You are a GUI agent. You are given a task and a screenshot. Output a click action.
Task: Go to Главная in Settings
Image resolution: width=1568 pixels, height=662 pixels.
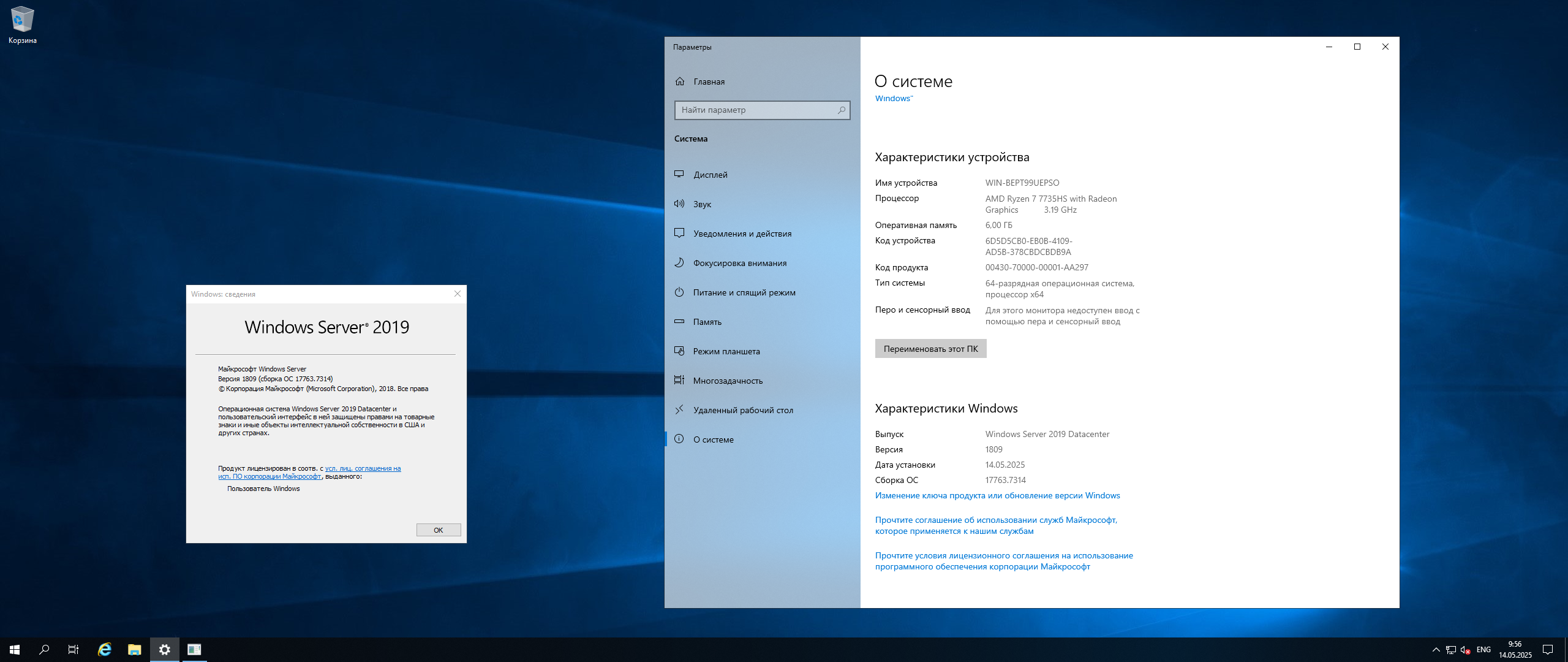(763, 82)
